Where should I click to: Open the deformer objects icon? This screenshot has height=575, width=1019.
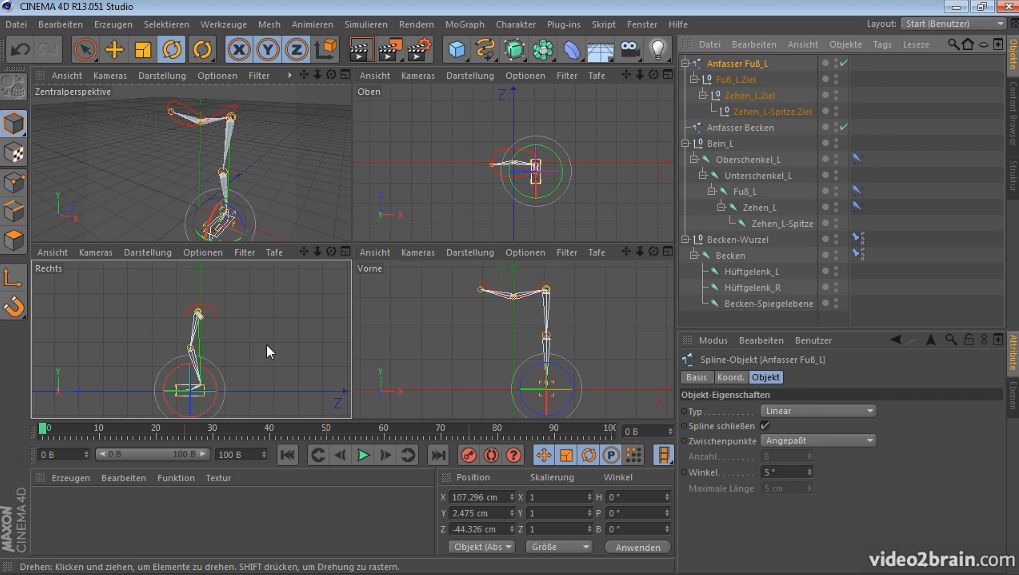[x=571, y=49]
